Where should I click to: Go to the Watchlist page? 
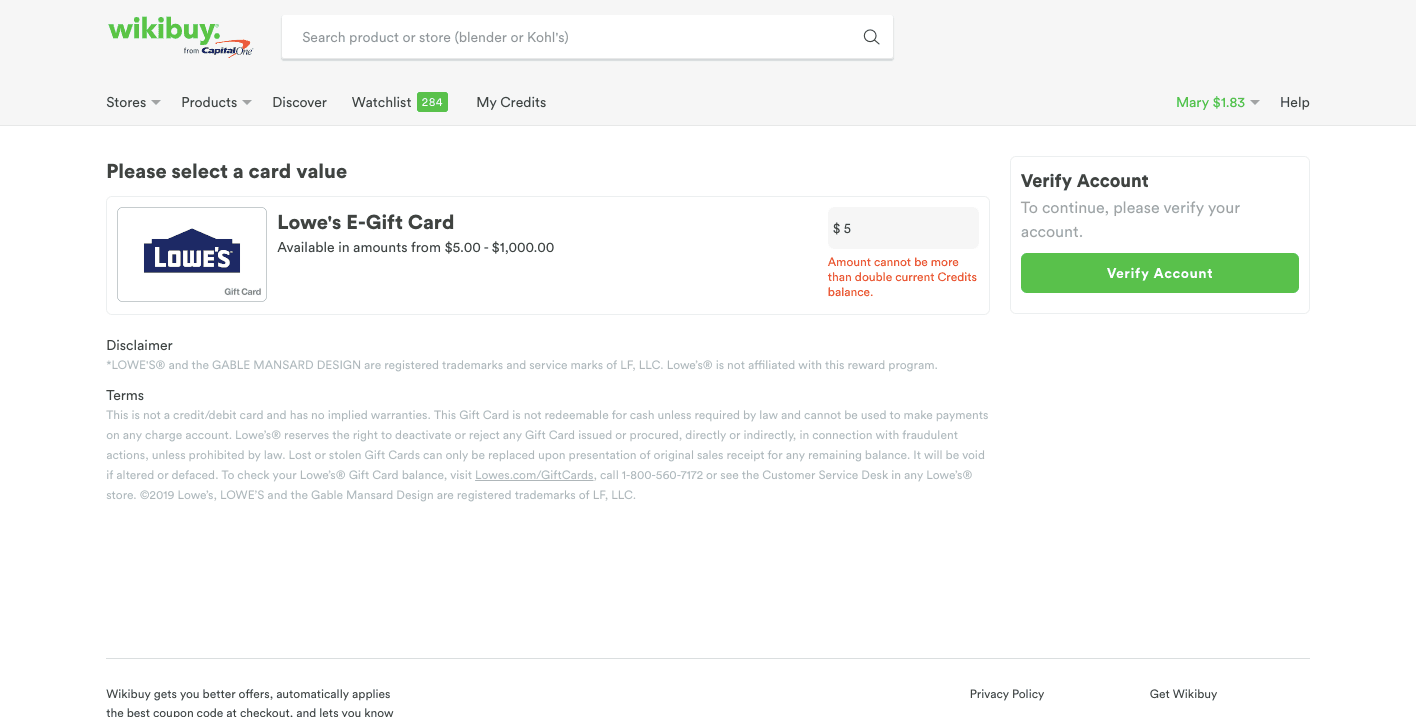381,102
